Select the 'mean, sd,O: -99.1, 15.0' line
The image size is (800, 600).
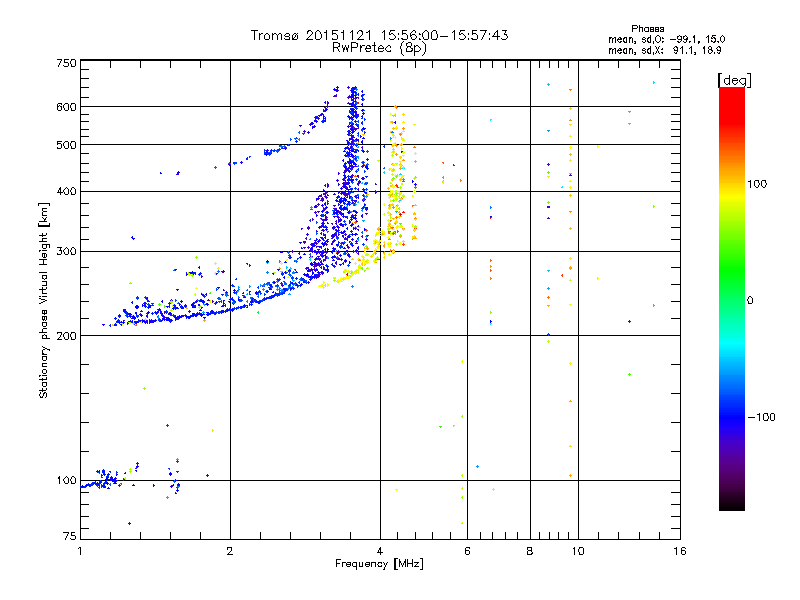[x=666, y=39]
